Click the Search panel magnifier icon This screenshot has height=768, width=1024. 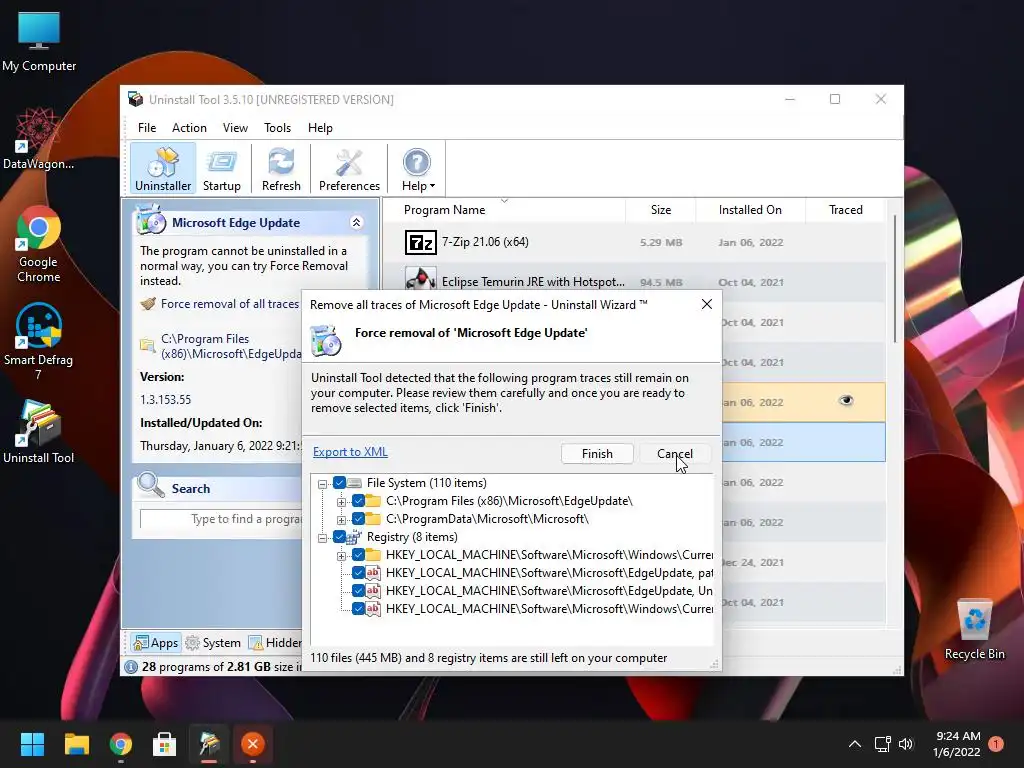coord(151,485)
